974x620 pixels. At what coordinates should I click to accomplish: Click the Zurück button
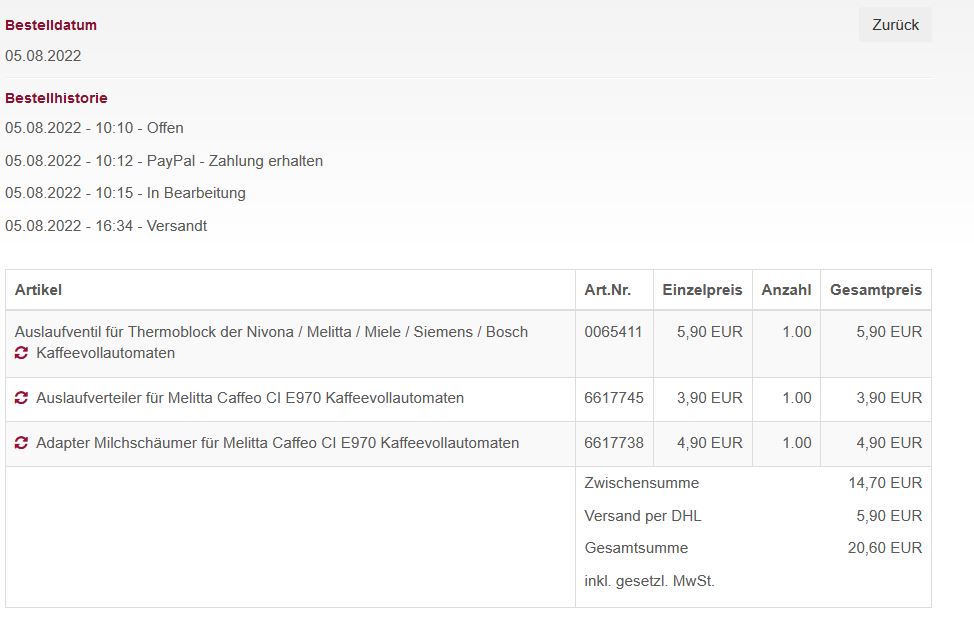[895, 25]
